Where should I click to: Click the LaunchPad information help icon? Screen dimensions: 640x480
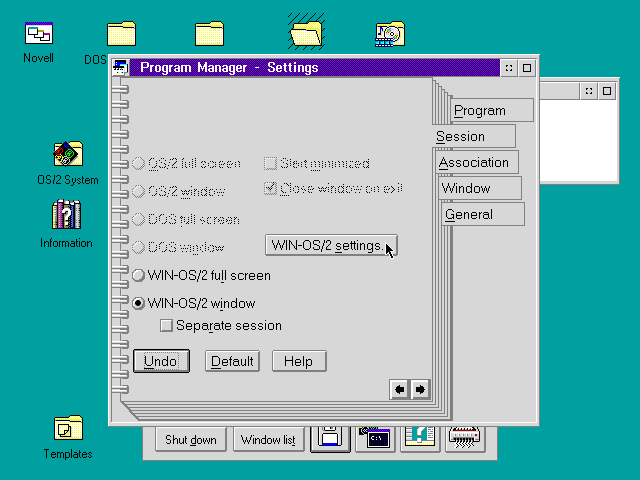pos(420,439)
